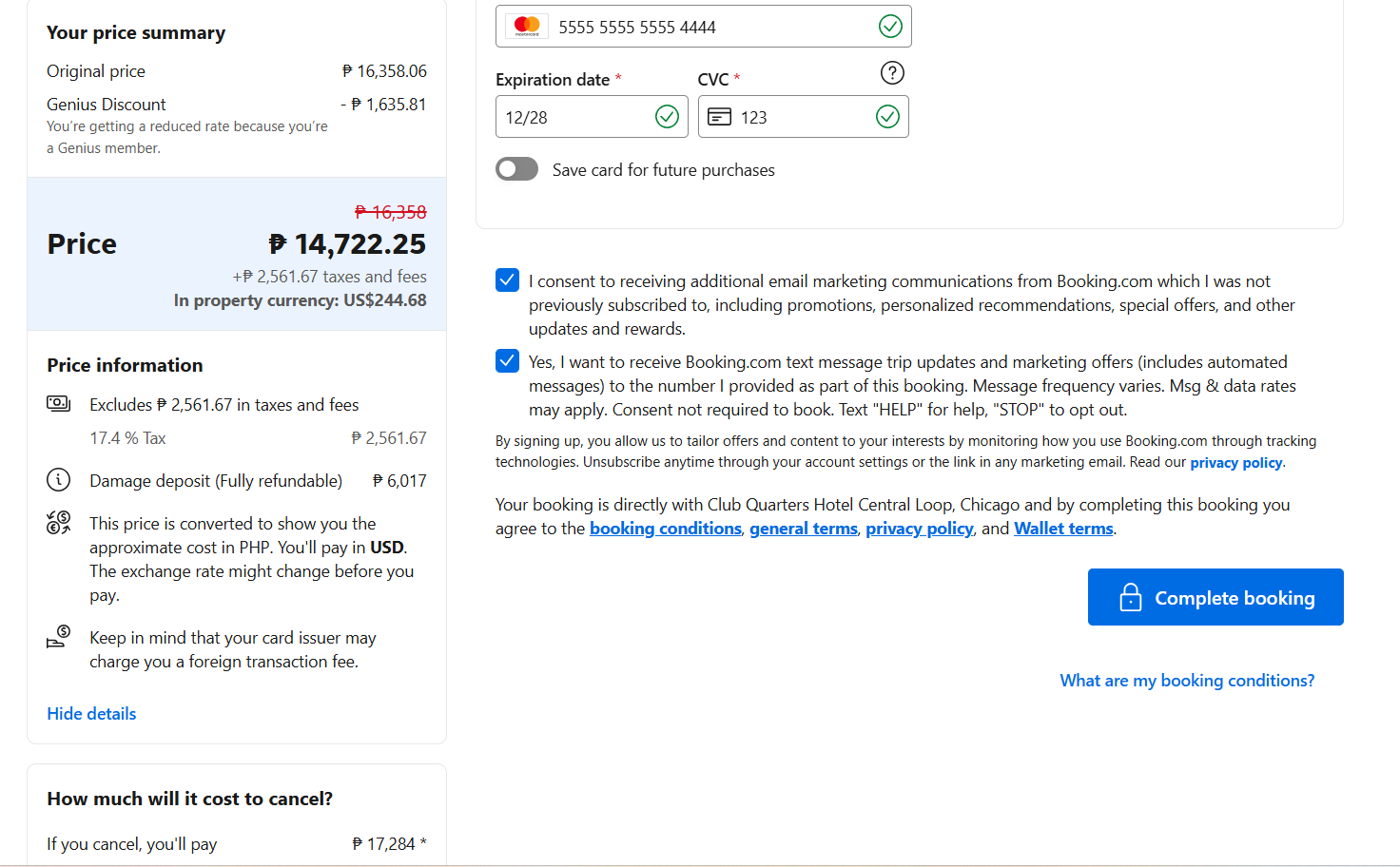Open privacy policy link in tracking notice
Screen dimensions: 1400x867
(x=1235, y=463)
